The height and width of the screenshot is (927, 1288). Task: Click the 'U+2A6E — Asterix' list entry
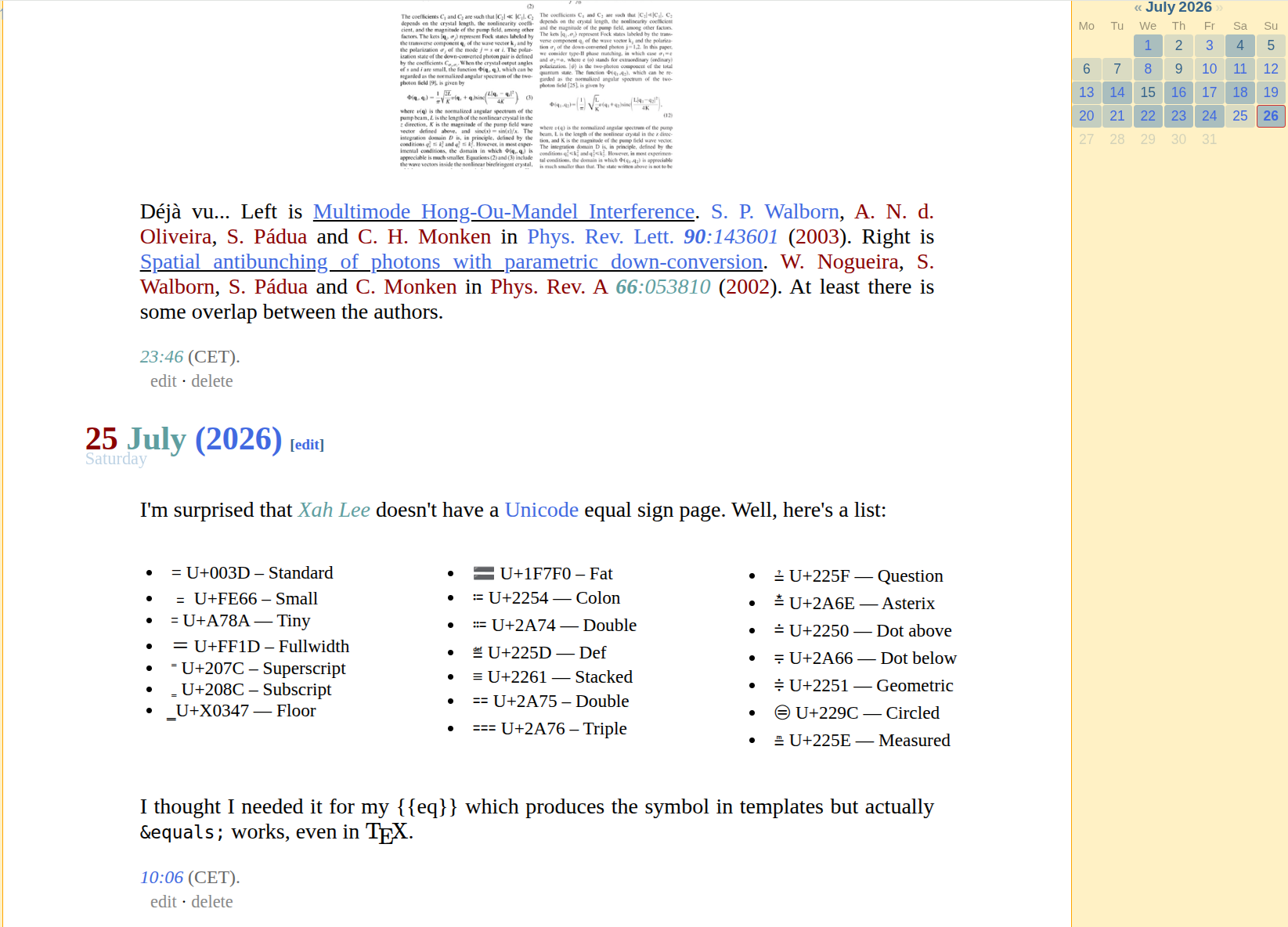[x=854, y=603]
